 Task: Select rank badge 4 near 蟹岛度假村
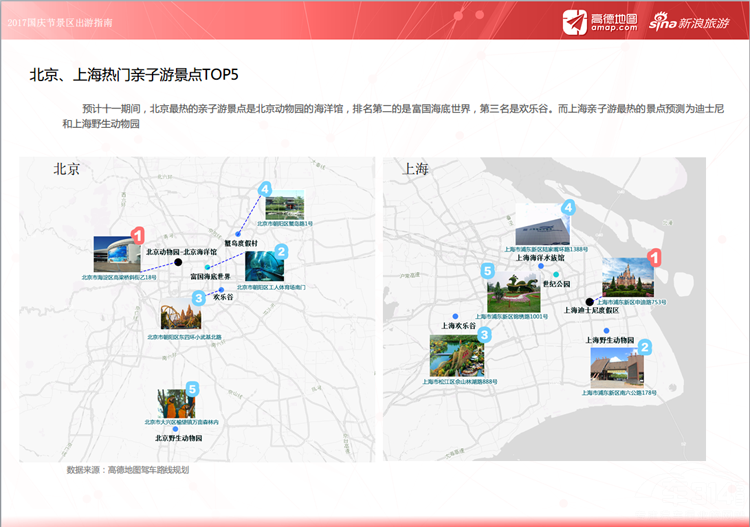[x=264, y=188]
